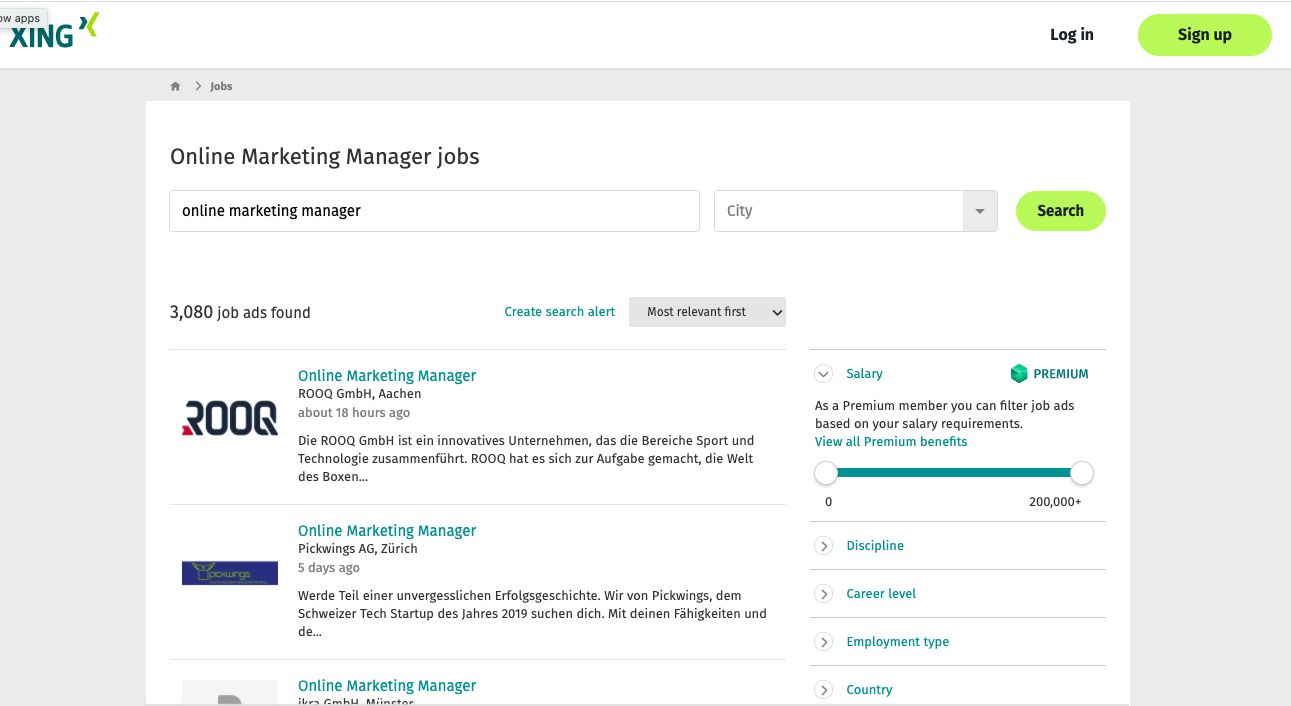
Task: Click the Pickwings AG, Zürich text
Action: pyautogui.click(x=358, y=549)
